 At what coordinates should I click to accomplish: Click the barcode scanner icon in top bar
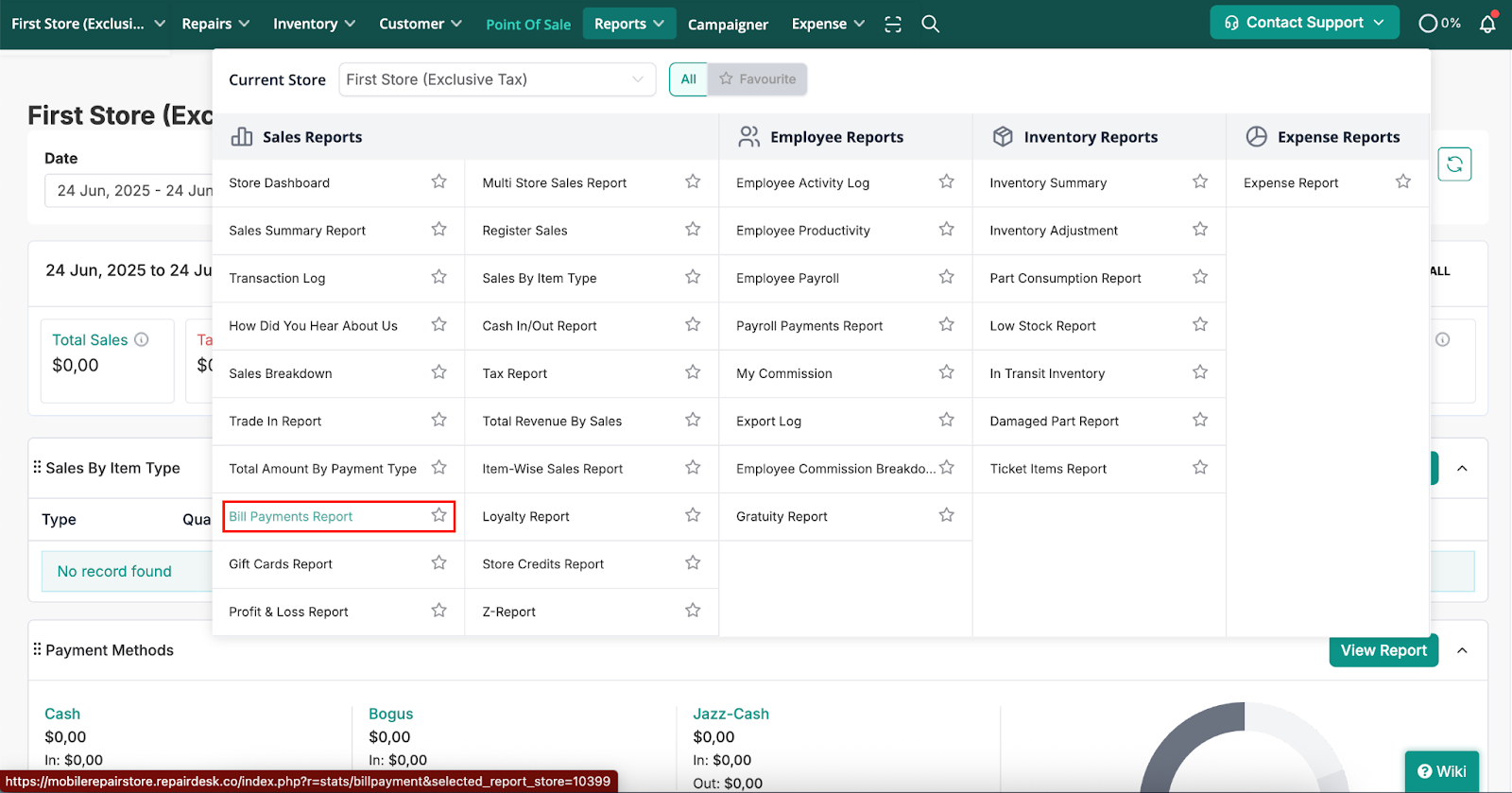(893, 25)
